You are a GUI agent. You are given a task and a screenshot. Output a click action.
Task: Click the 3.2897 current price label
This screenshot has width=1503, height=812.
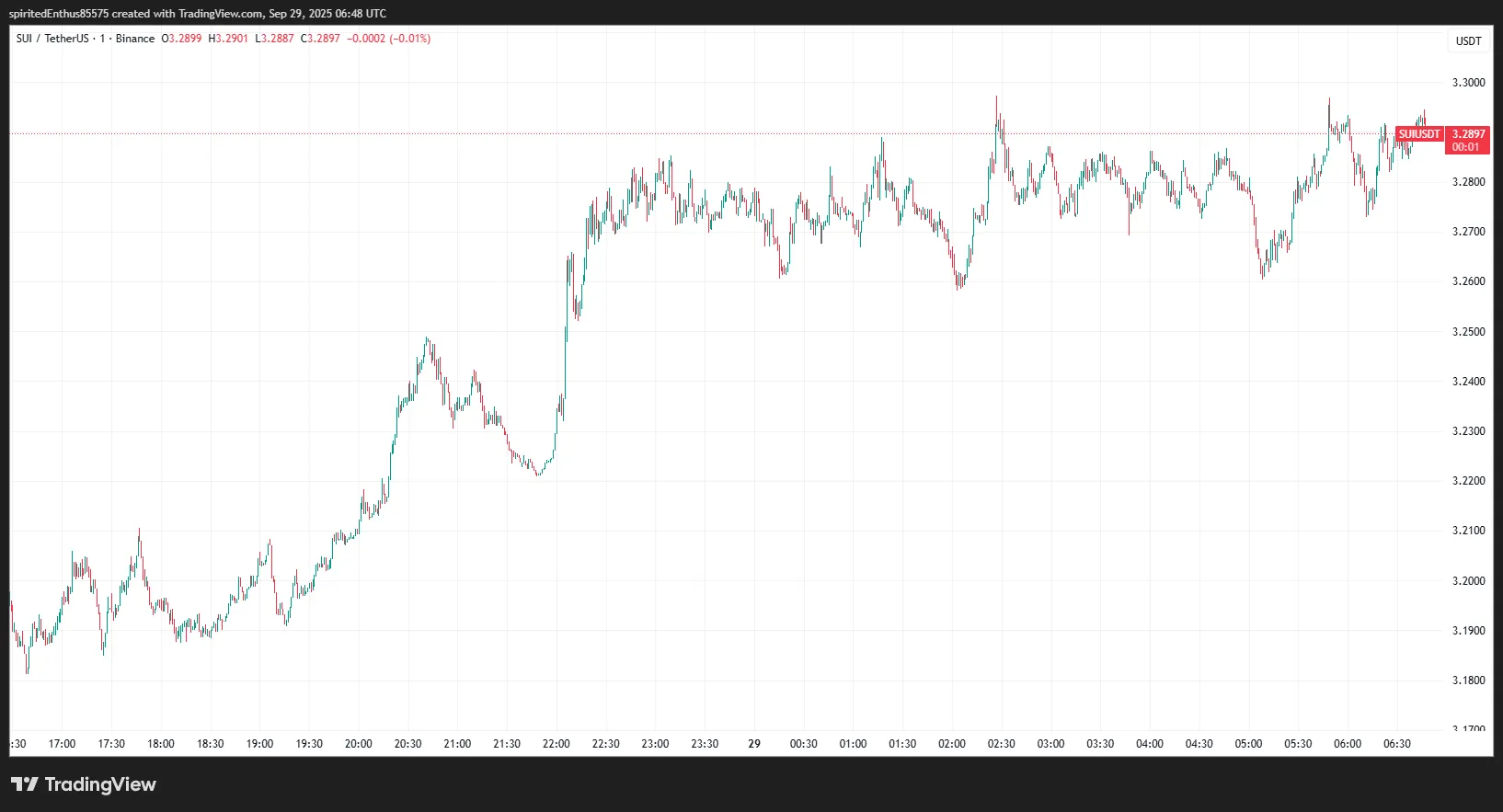(1468, 134)
